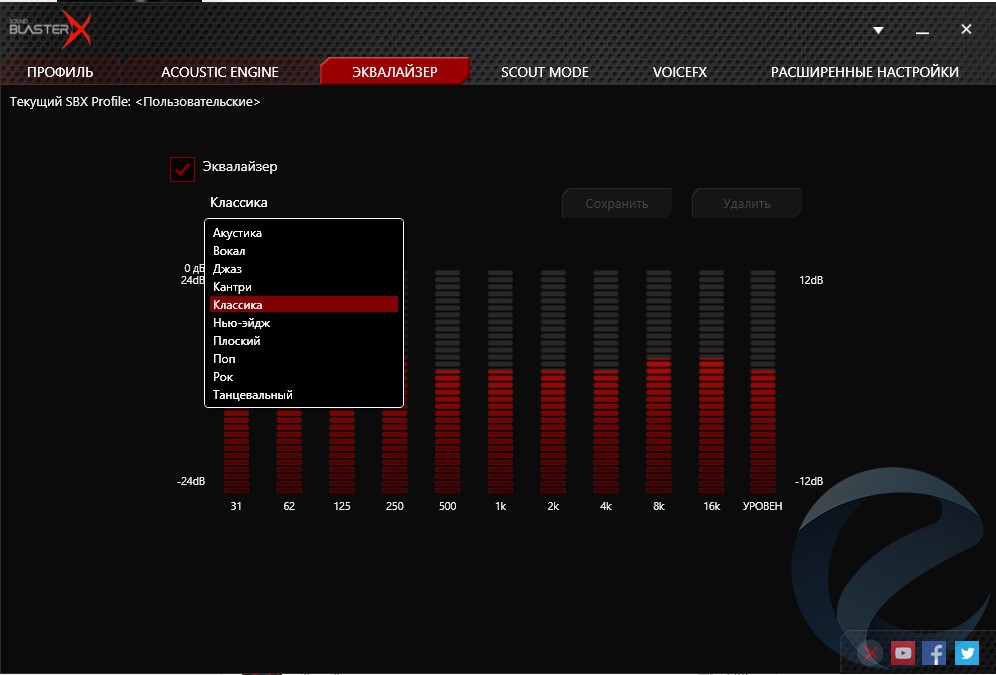Switch to the ПРОФИЛЬ tab

[x=60, y=72]
